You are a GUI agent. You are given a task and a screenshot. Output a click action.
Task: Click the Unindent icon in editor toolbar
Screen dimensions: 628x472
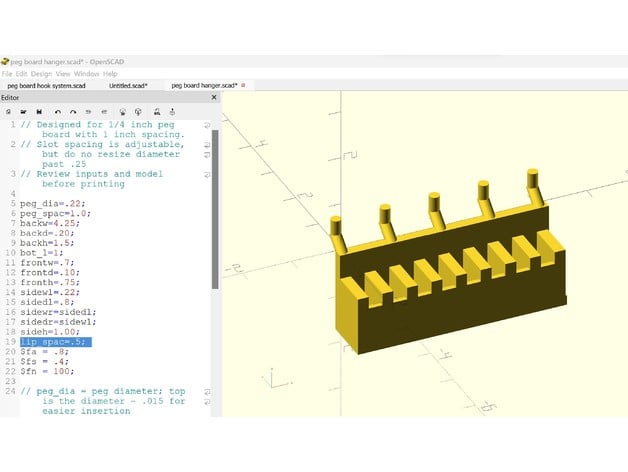pyautogui.click(x=89, y=112)
